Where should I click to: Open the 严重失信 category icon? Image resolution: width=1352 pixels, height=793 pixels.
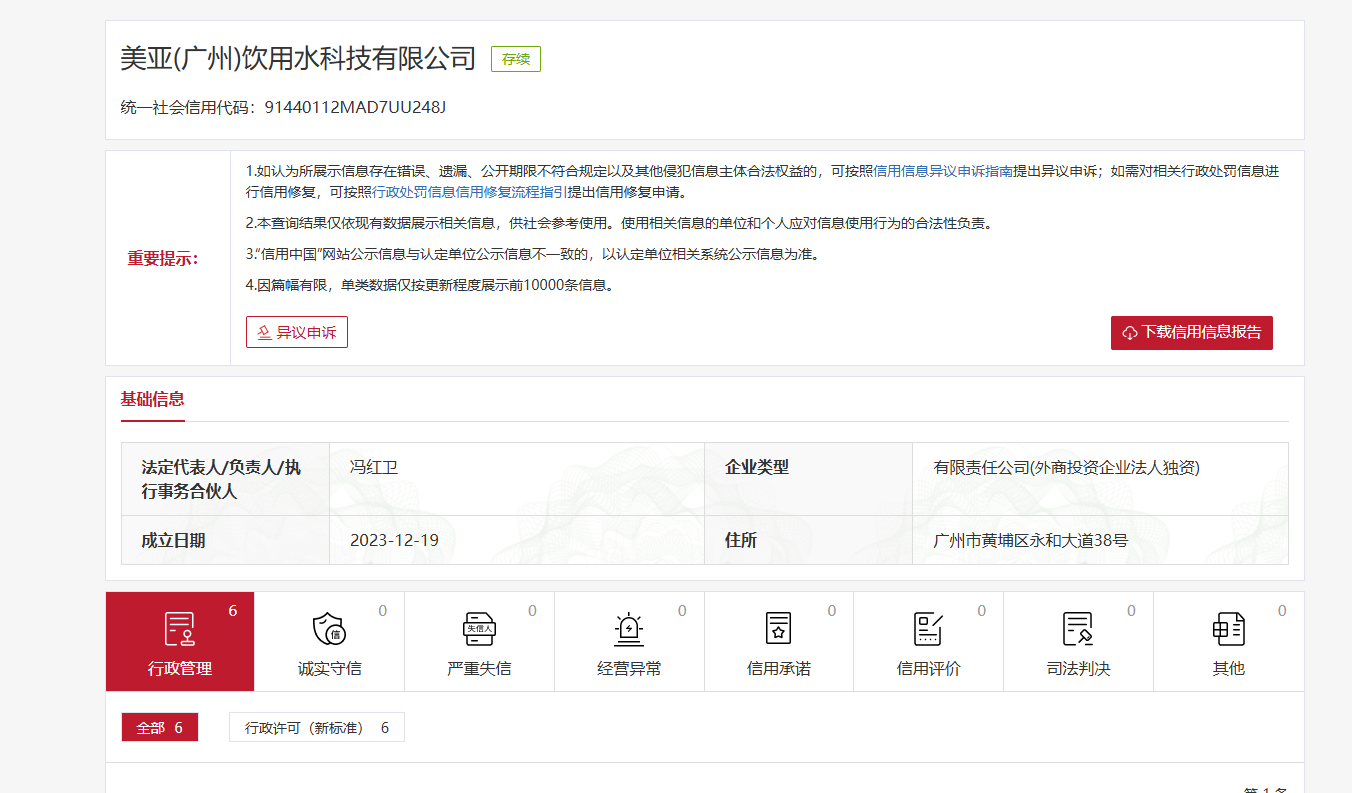479,629
